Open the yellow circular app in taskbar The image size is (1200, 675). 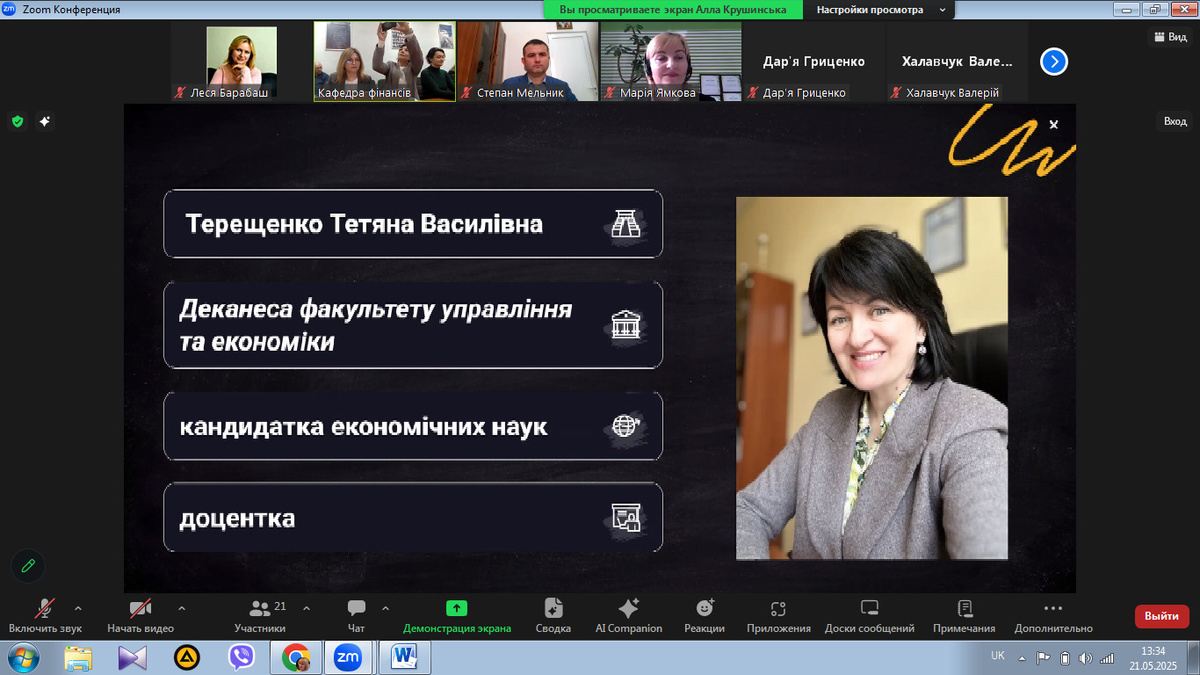187,657
